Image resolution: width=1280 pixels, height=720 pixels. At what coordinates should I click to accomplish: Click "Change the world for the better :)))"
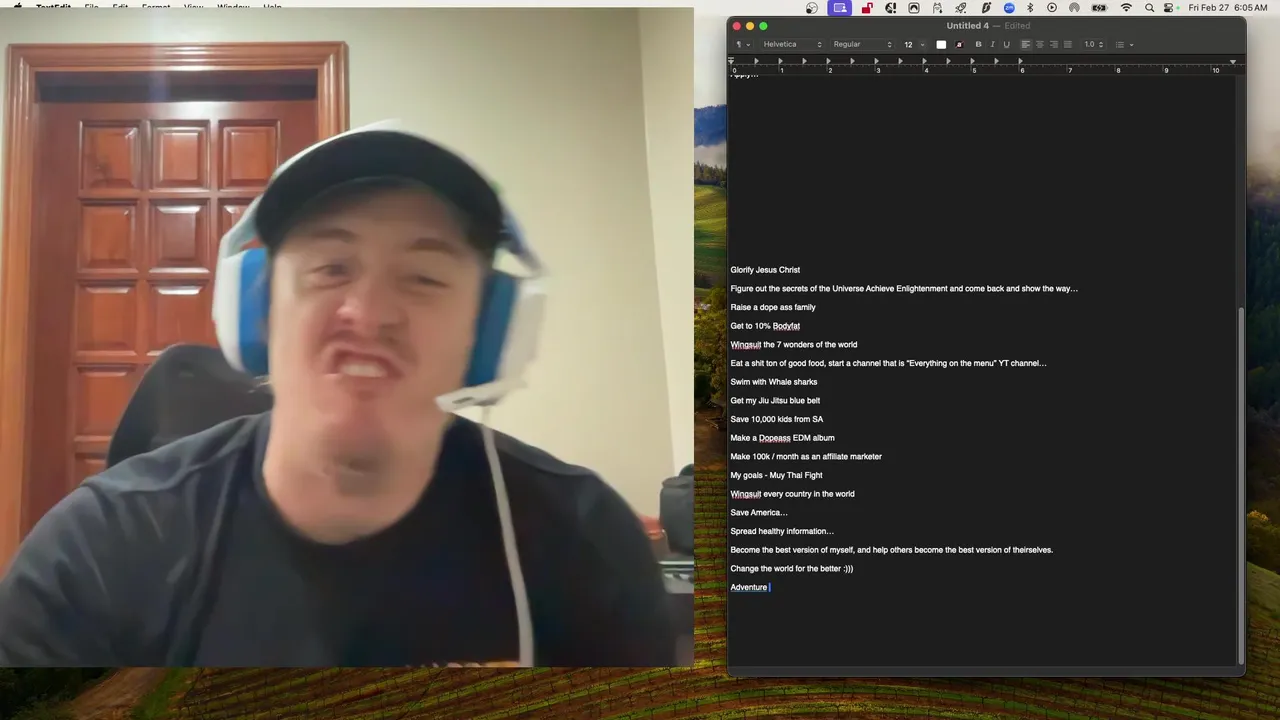792,569
